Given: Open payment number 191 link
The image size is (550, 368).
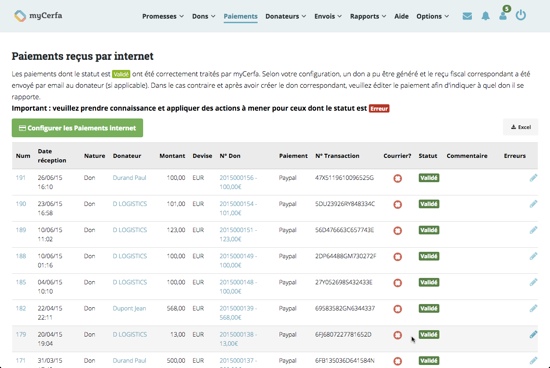Looking at the screenshot, I should tap(21, 178).
